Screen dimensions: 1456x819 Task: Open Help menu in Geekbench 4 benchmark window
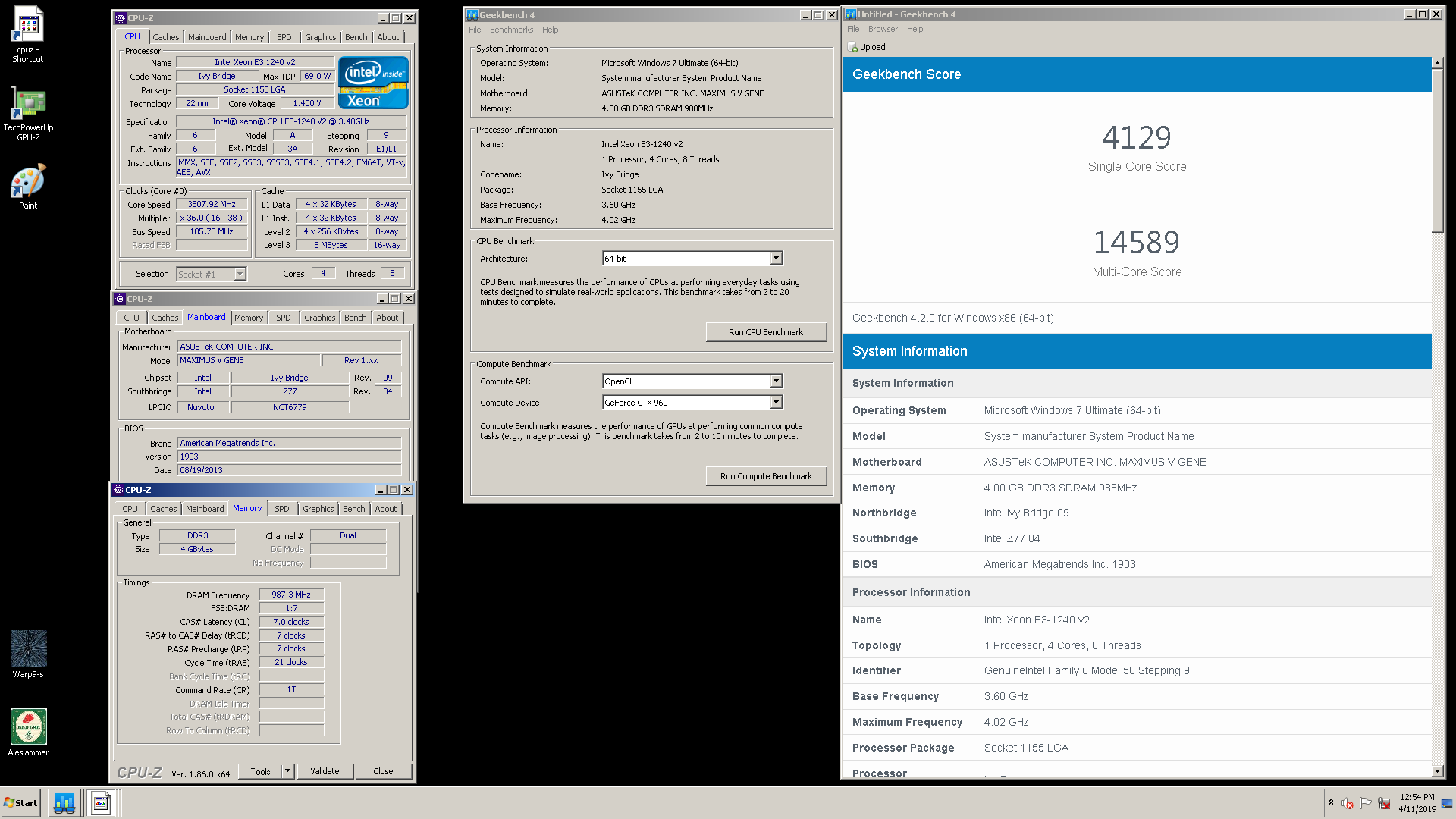click(550, 30)
